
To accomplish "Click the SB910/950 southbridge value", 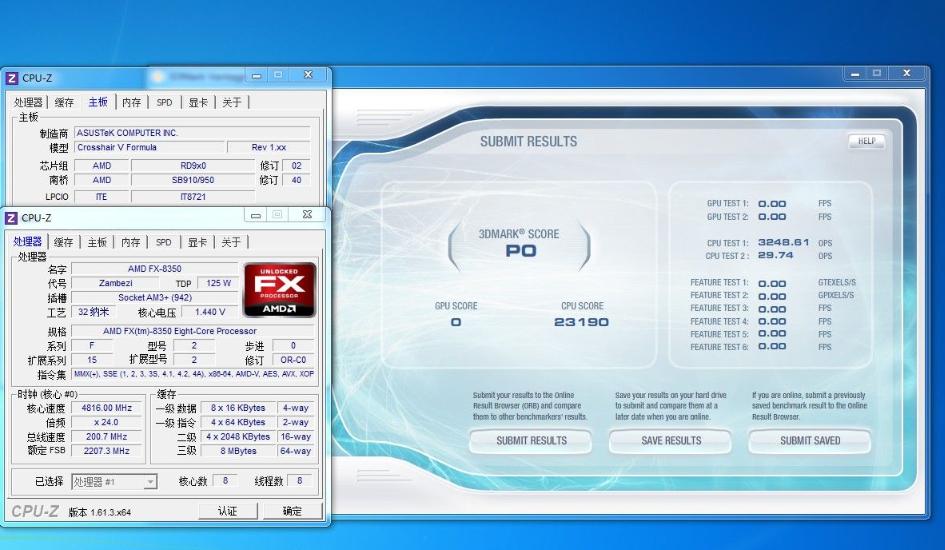I will coord(193,180).
